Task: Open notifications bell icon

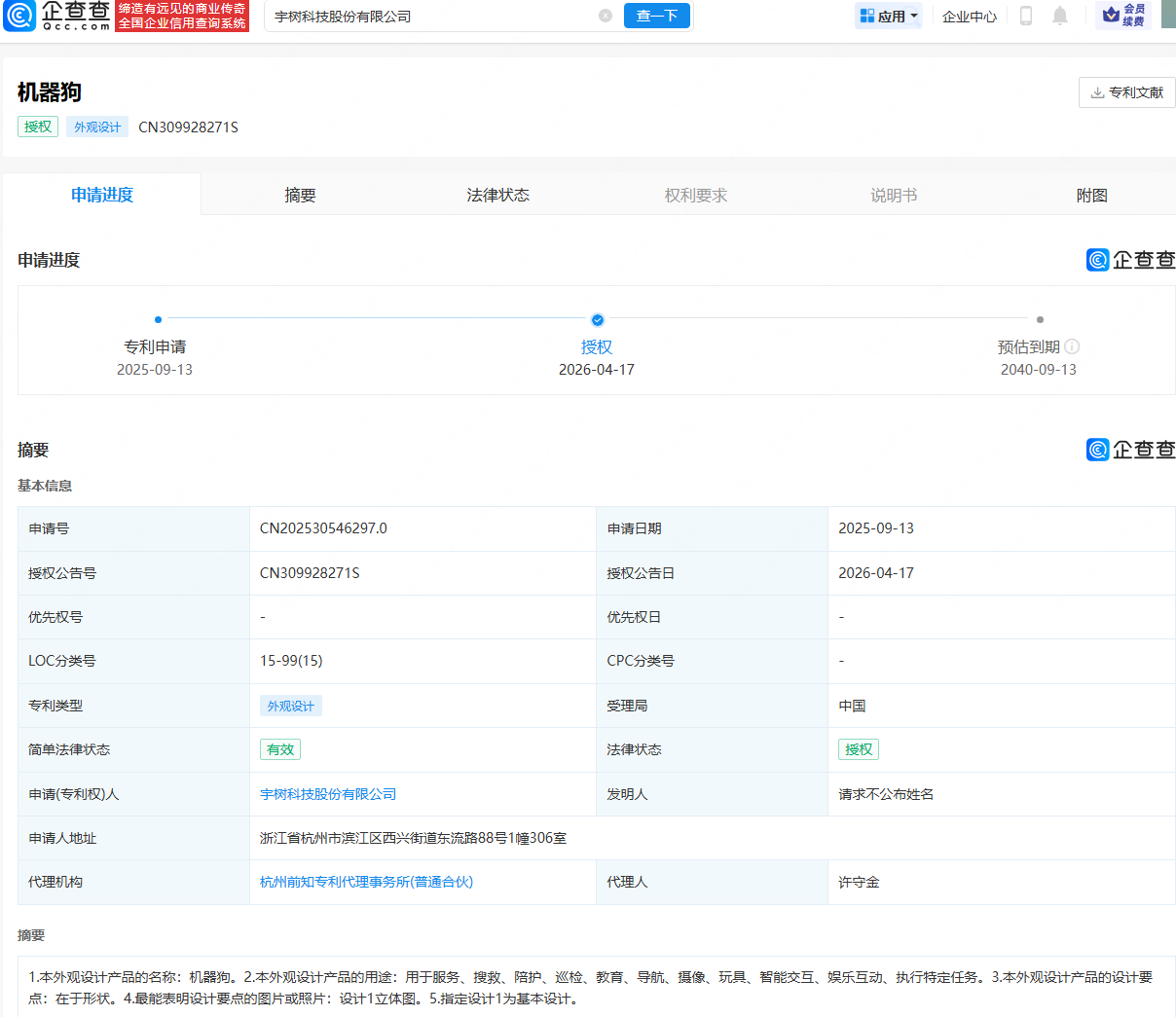Action: coord(1060,16)
